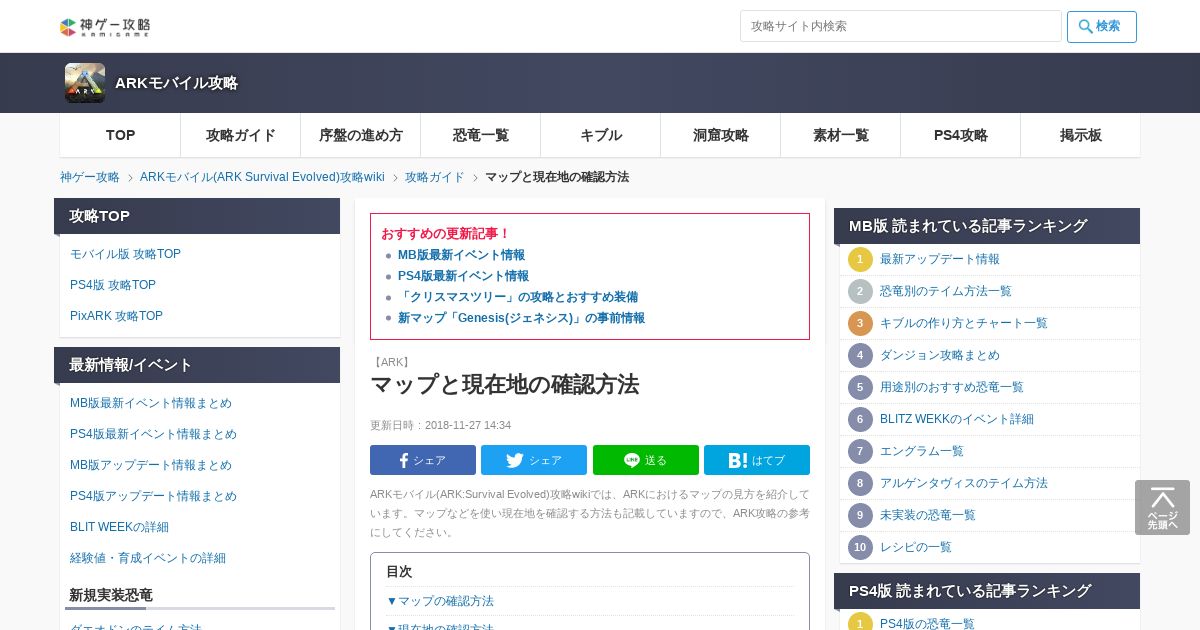Click the 目次 table of contents label
This screenshot has height=630, width=1200.
pyautogui.click(x=399, y=572)
